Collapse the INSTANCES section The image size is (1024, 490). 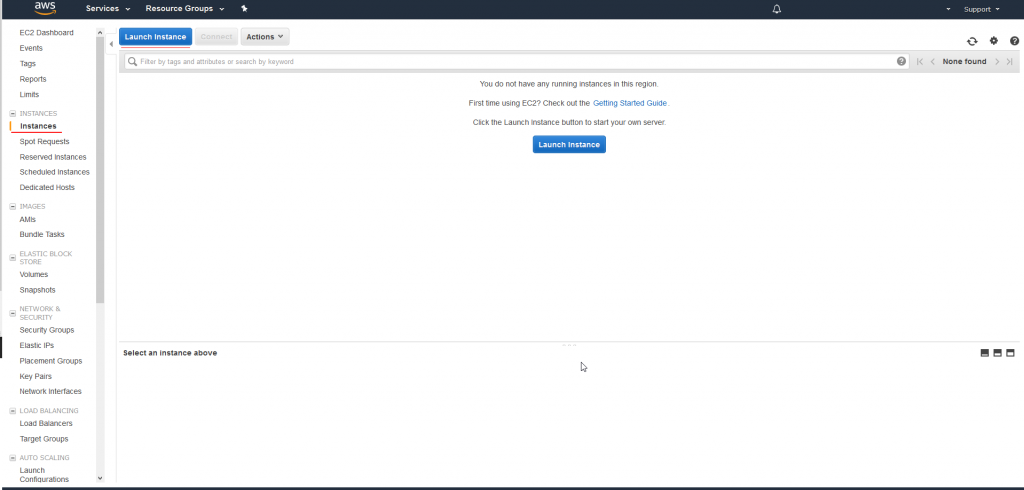12,114
